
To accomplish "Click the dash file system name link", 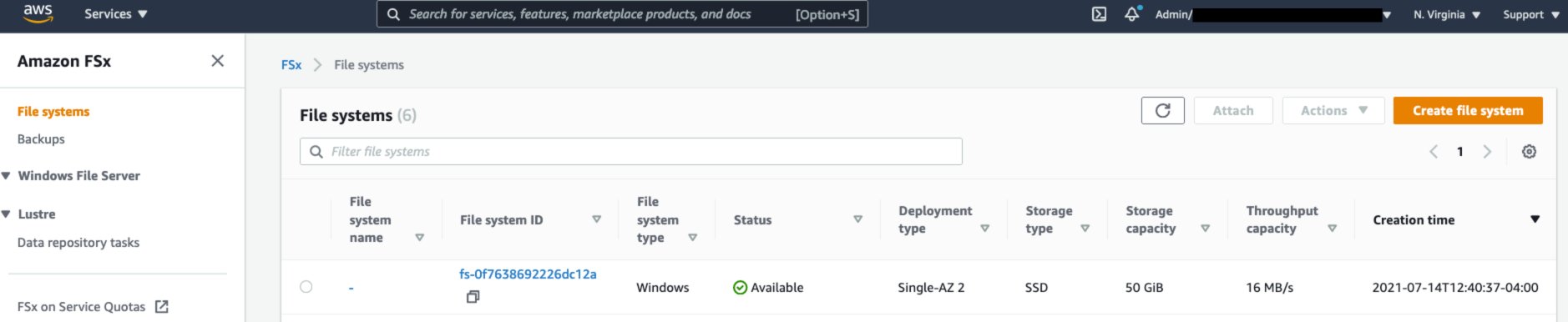I will (x=351, y=288).
